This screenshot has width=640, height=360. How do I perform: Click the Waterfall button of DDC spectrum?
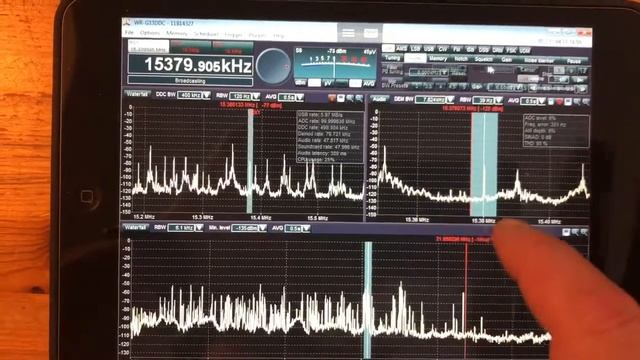tap(137, 94)
